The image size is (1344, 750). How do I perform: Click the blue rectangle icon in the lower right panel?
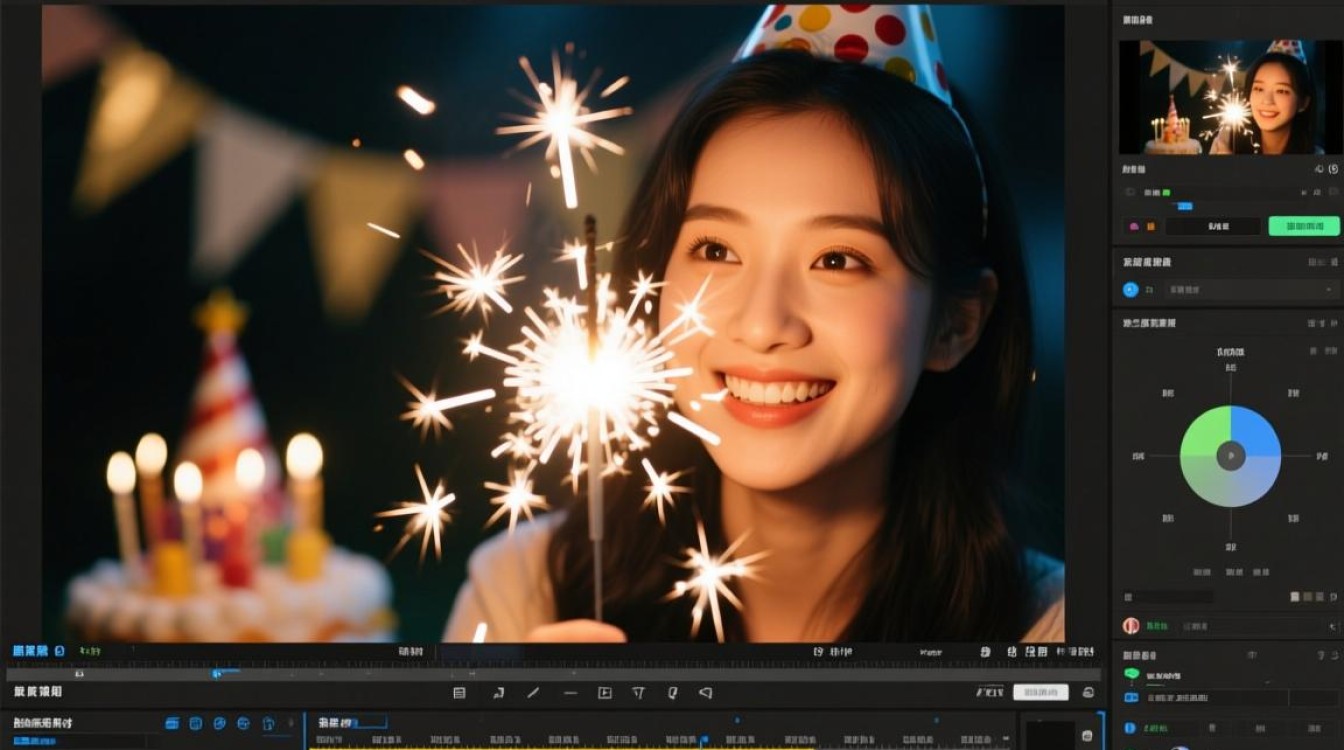coord(1131,698)
